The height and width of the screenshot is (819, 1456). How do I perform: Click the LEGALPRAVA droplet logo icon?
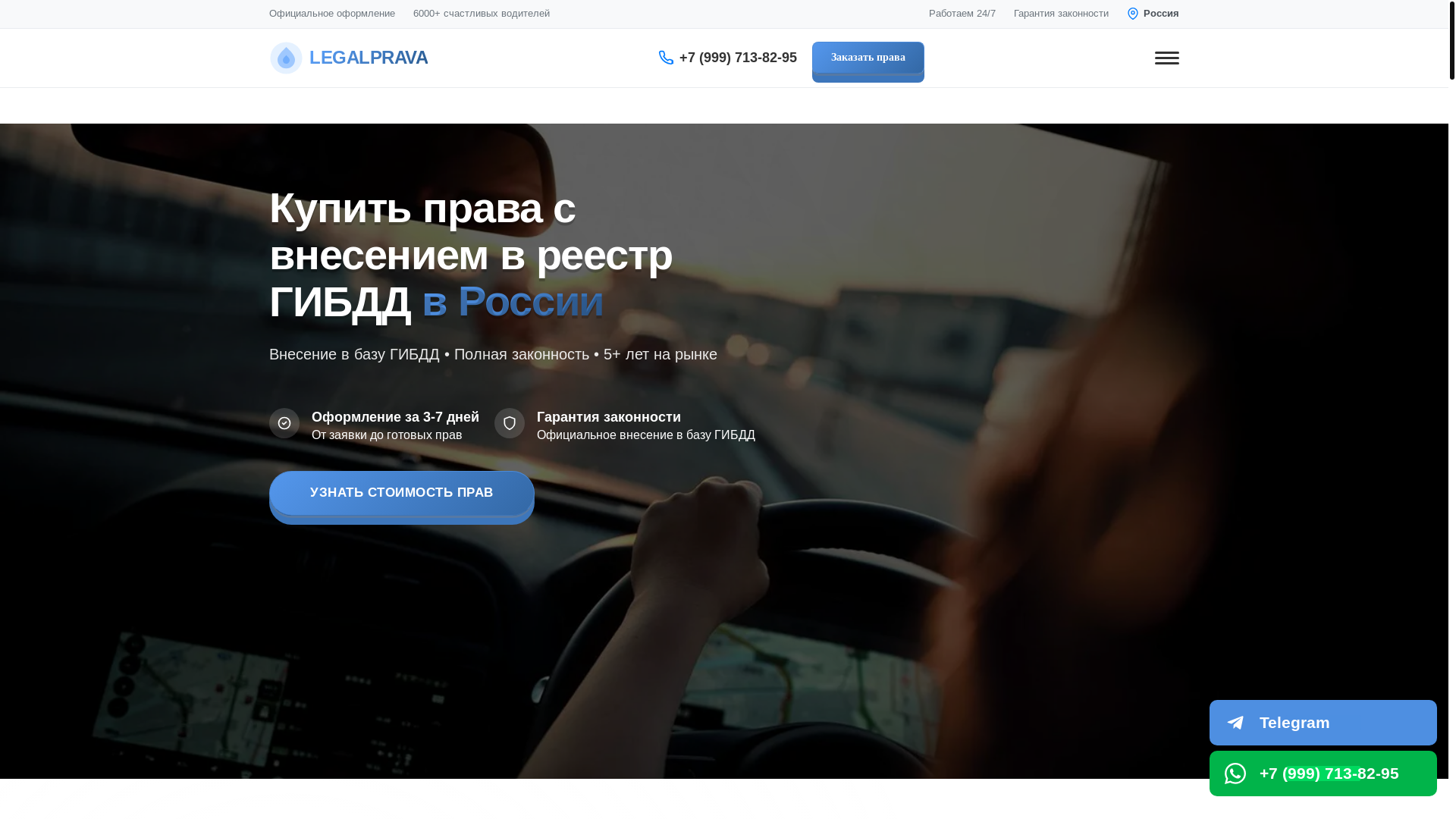286,58
